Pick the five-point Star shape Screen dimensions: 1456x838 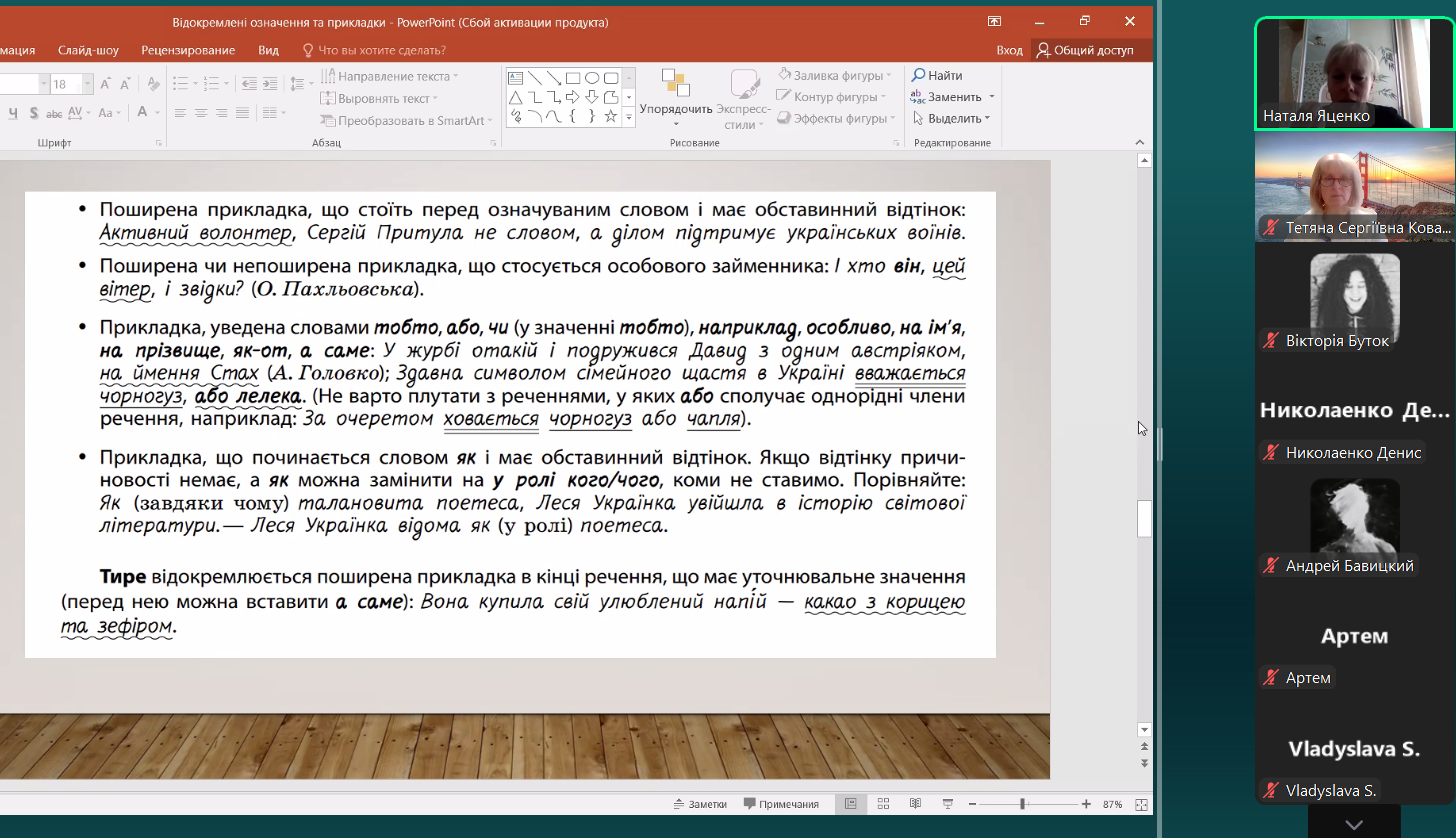610,115
